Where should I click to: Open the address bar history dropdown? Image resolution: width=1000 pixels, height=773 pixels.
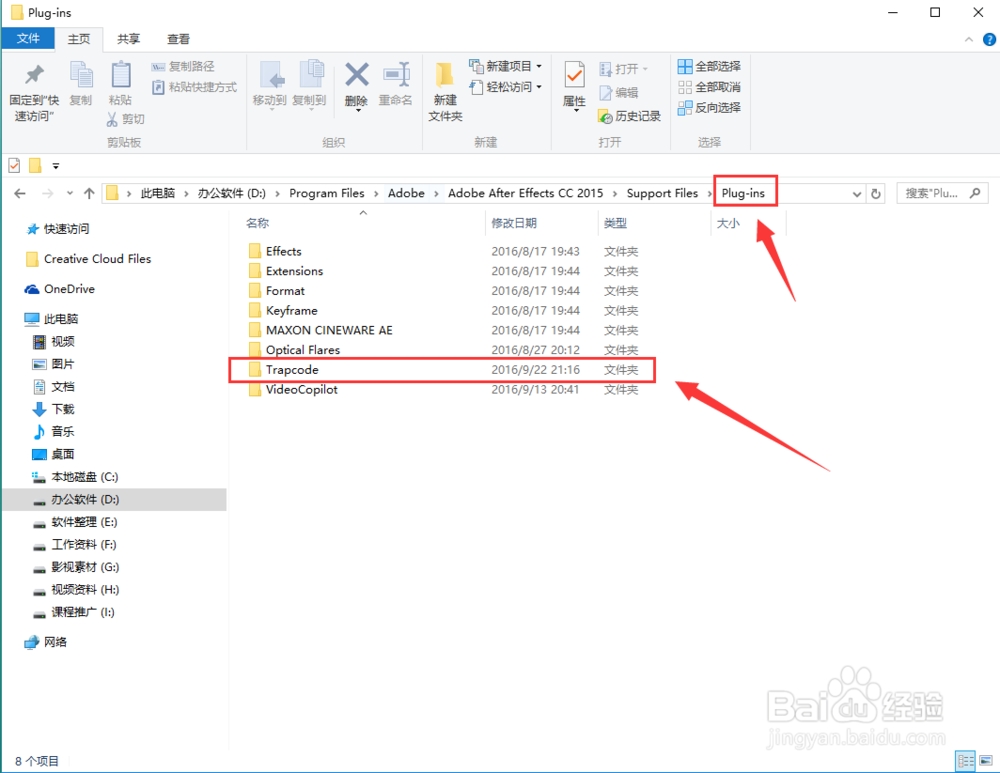pyautogui.click(x=857, y=194)
